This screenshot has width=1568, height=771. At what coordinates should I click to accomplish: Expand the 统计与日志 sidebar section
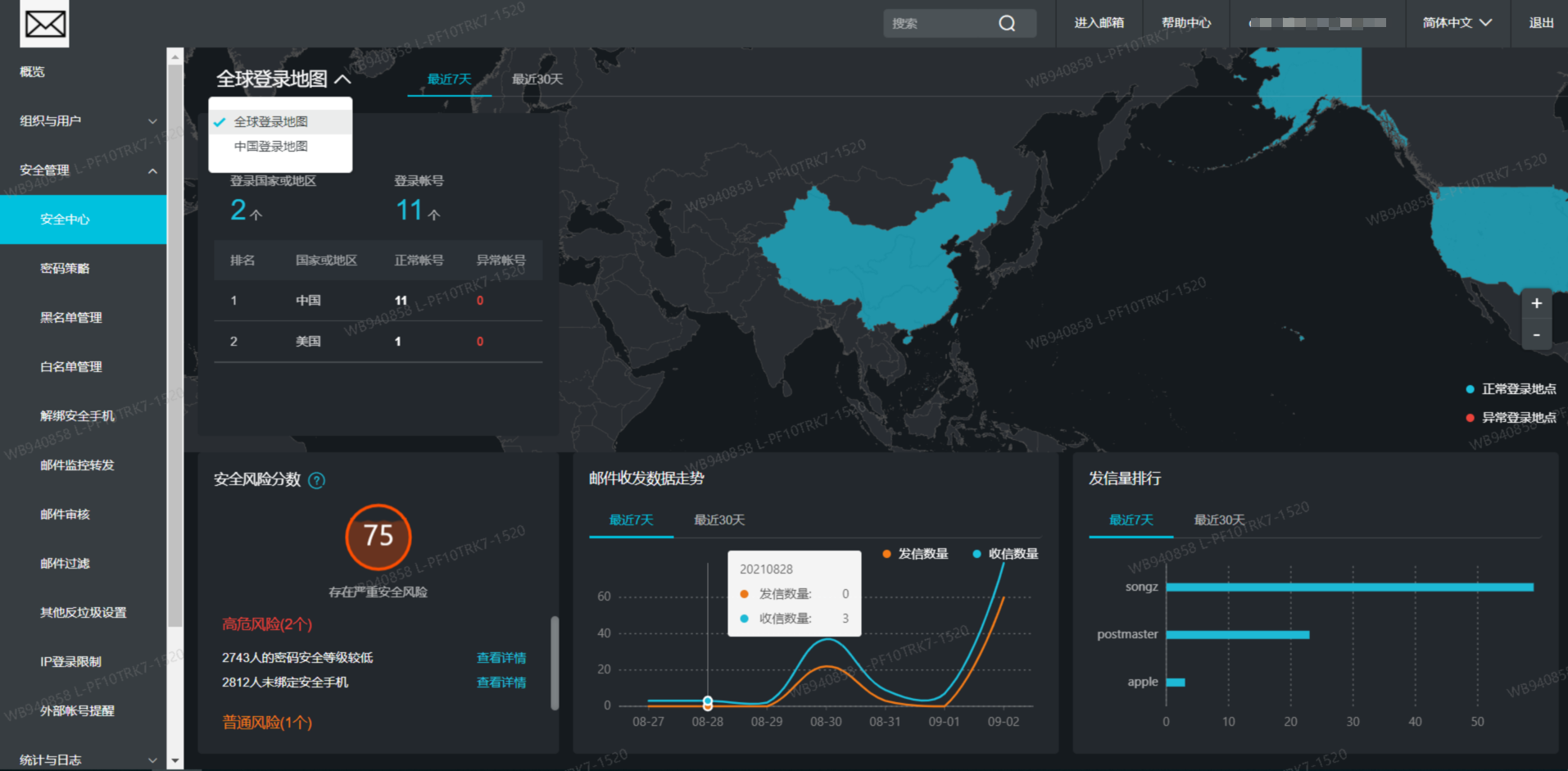click(152, 760)
